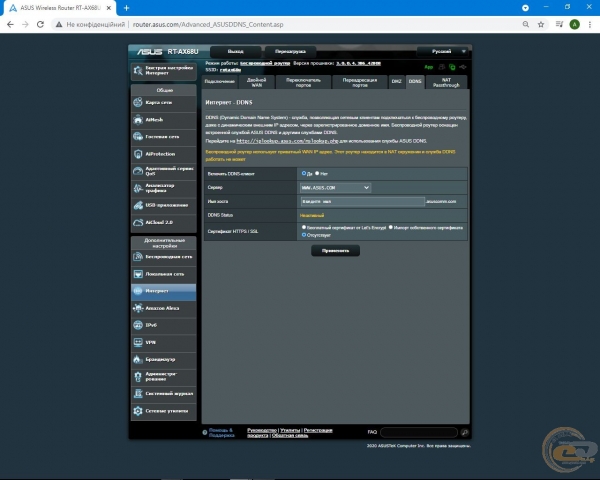
Task: Open Quick Internet Setup wizard icon
Action: (138, 70)
